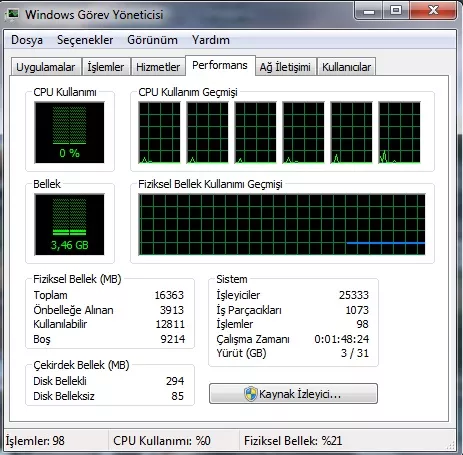Viewport: 463px width, 455px height.
Task: Open the Dosya menu
Action: tap(27, 40)
